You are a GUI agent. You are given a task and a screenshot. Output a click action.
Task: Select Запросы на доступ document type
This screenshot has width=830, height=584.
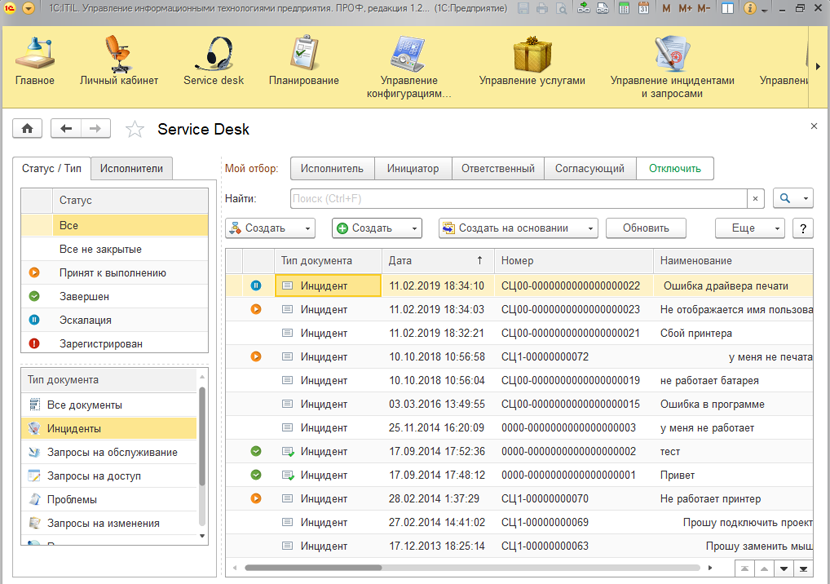[x=94, y=476]
